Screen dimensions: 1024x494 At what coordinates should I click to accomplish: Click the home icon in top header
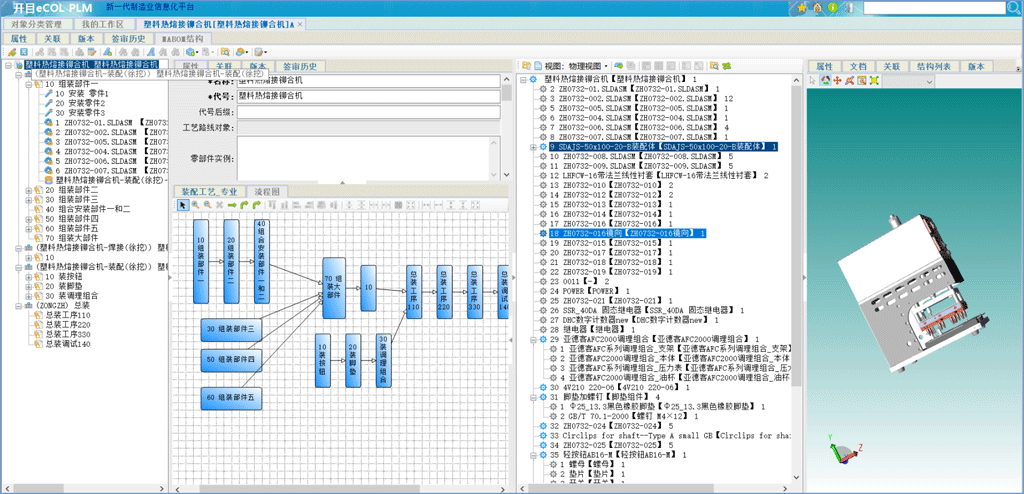pyautogui.click(x=817, y=8)
